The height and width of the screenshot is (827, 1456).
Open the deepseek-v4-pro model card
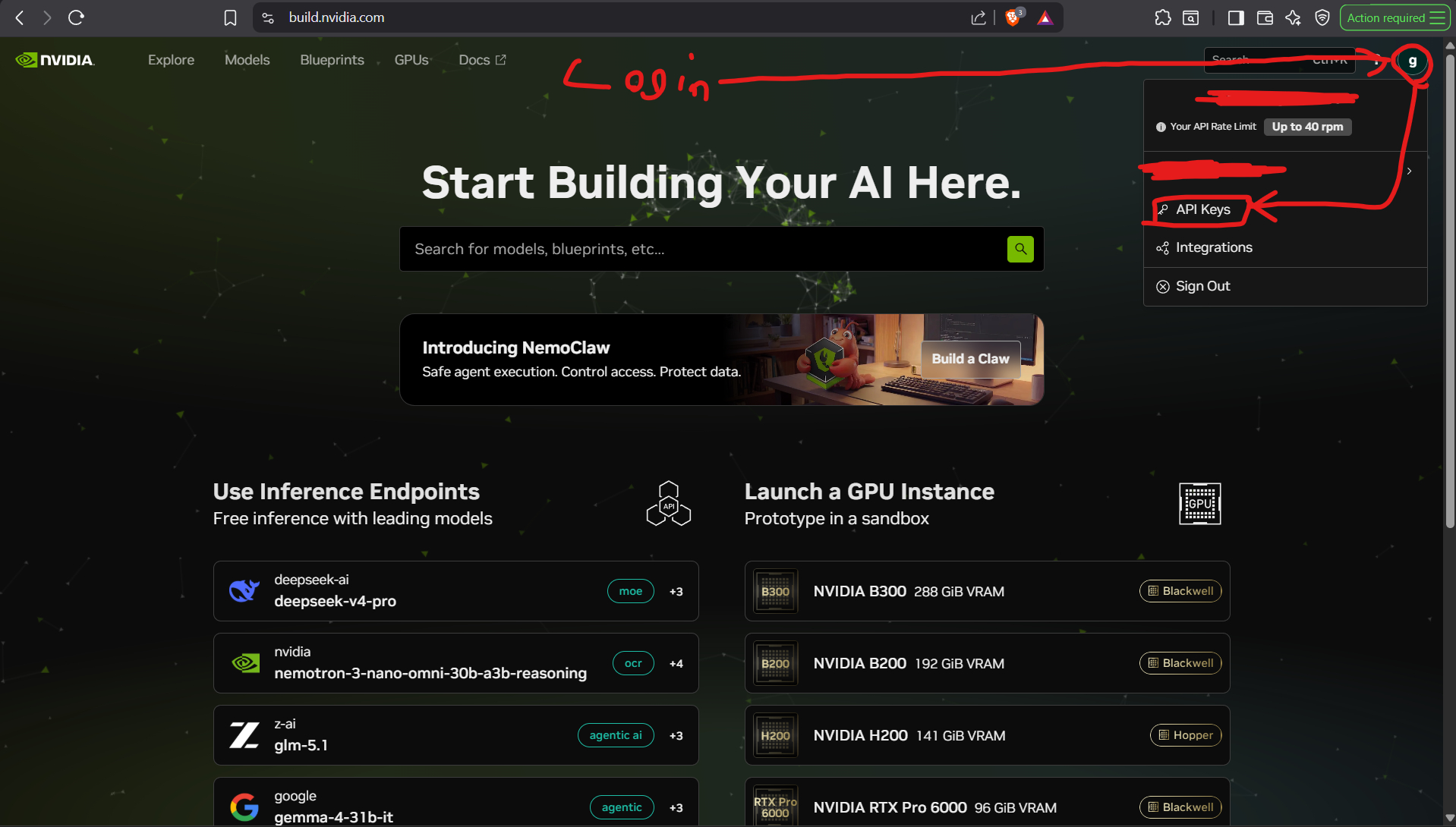[x=455, y=591]
